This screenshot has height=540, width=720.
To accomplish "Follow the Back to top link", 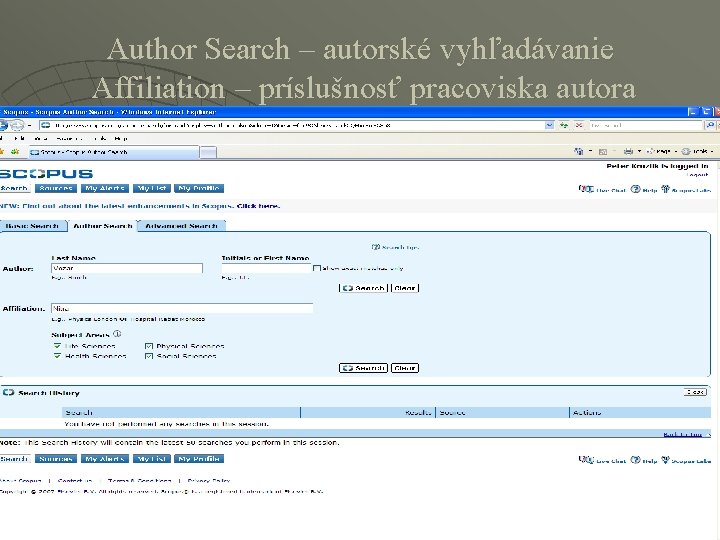I will point(683,434).
